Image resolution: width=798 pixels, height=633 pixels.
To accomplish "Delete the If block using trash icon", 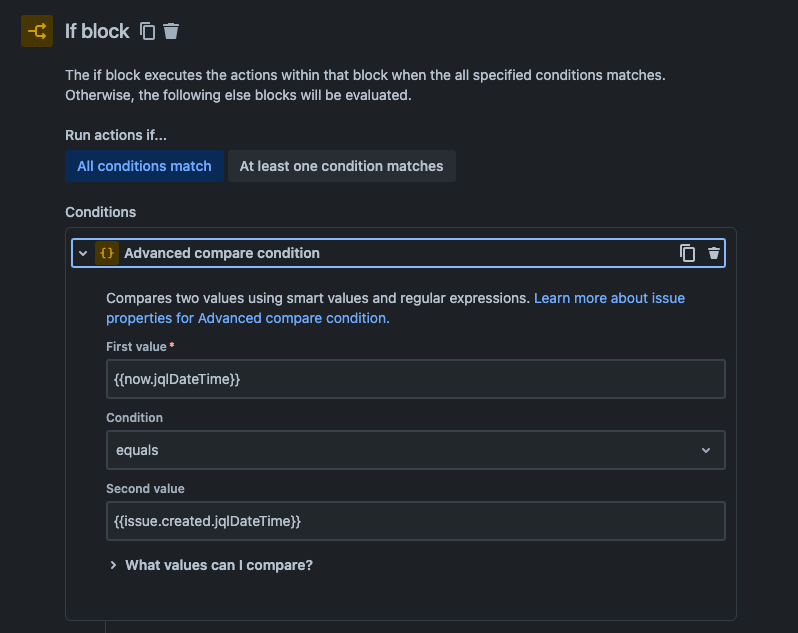I will pos(171,31).
